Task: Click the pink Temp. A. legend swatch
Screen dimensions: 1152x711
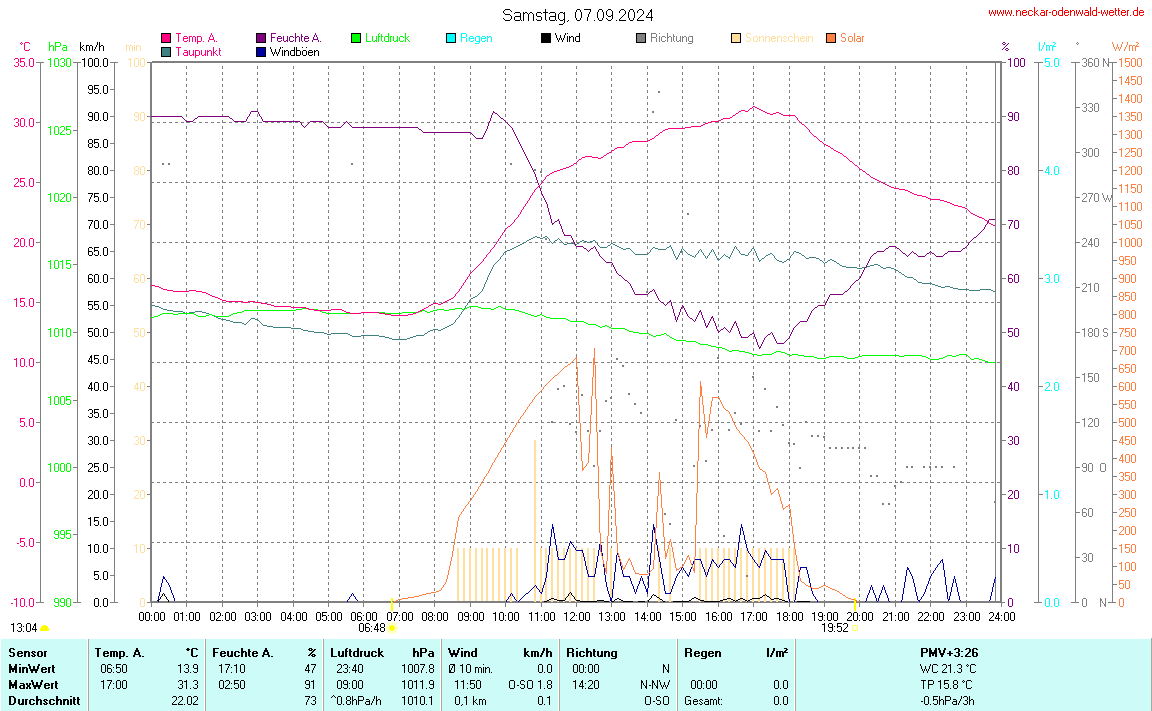Action: tap(166, 38)
